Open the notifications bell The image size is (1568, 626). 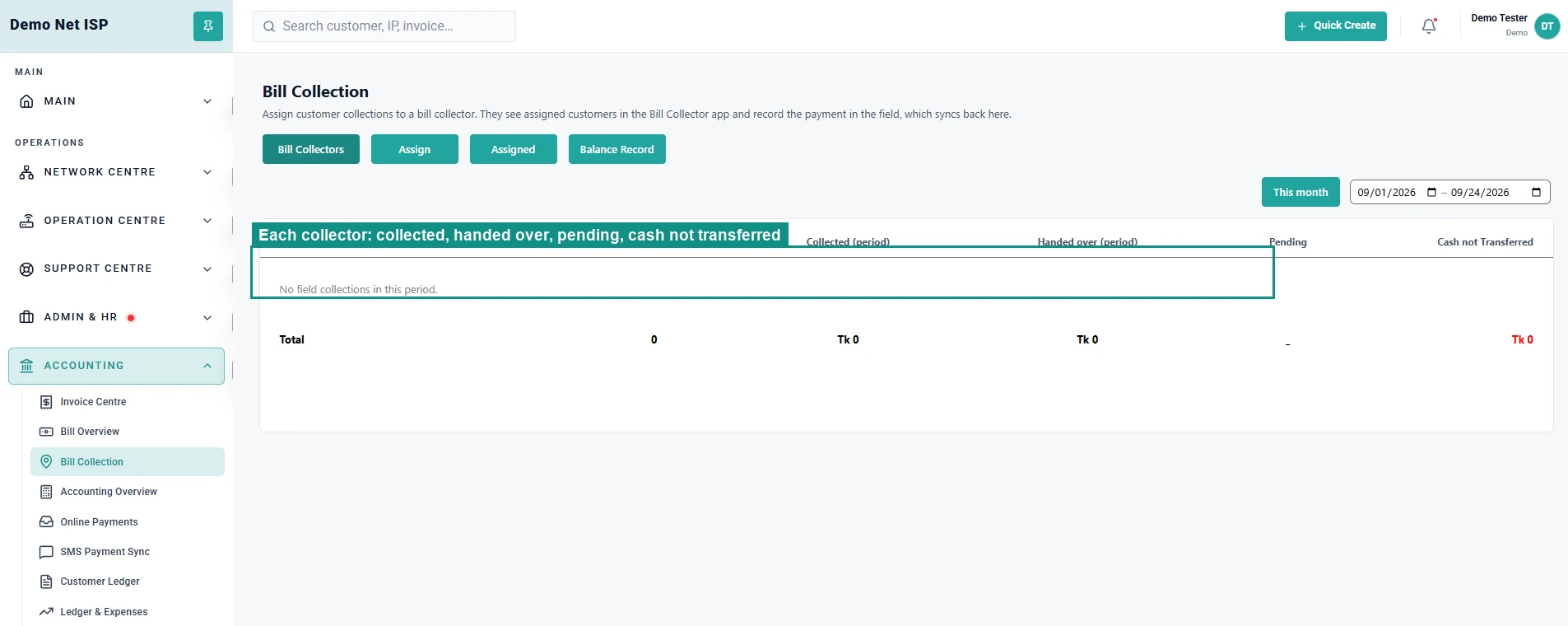point(1429,26)
